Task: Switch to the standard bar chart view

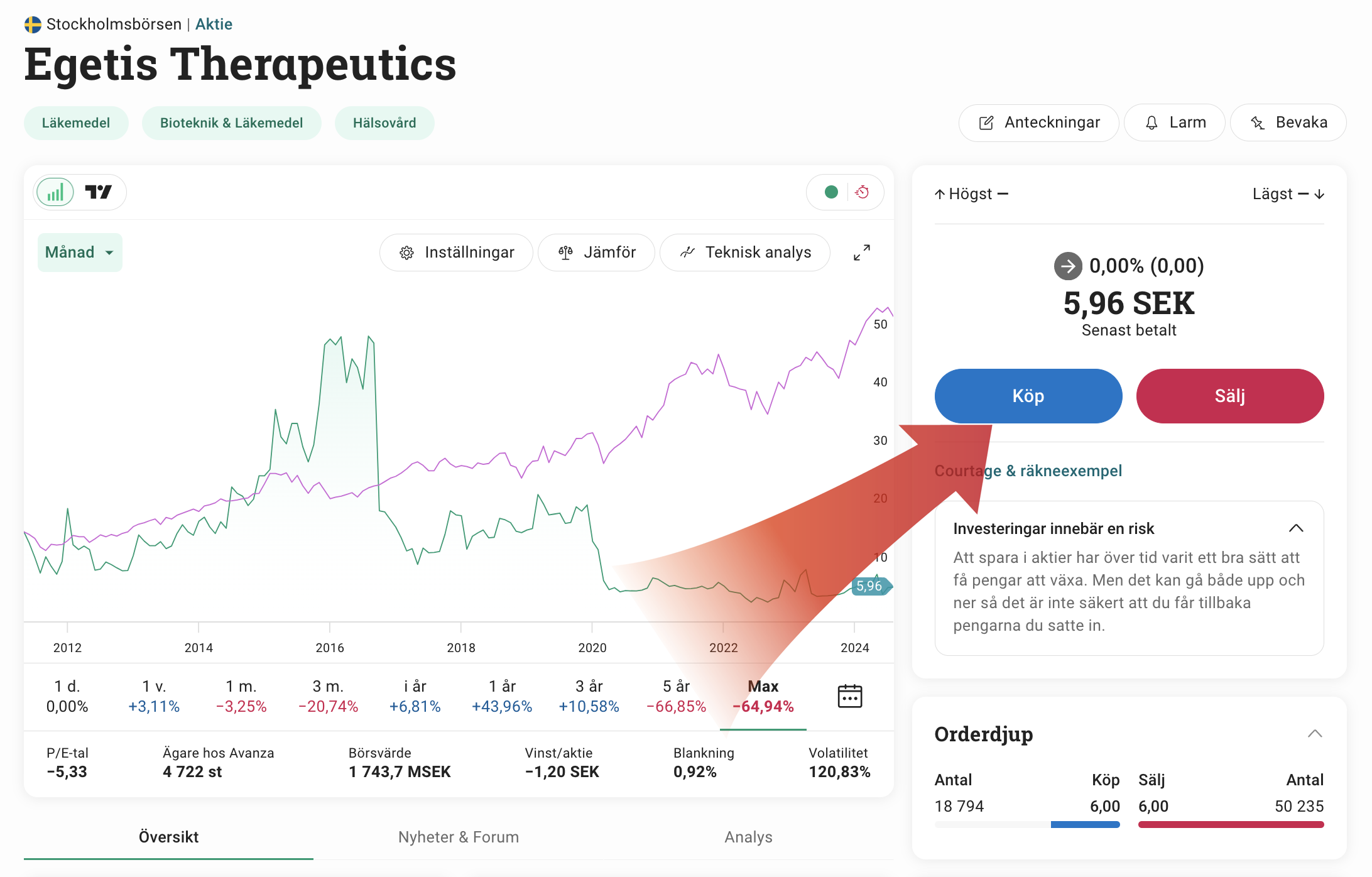Action: (x=55, y=192)
